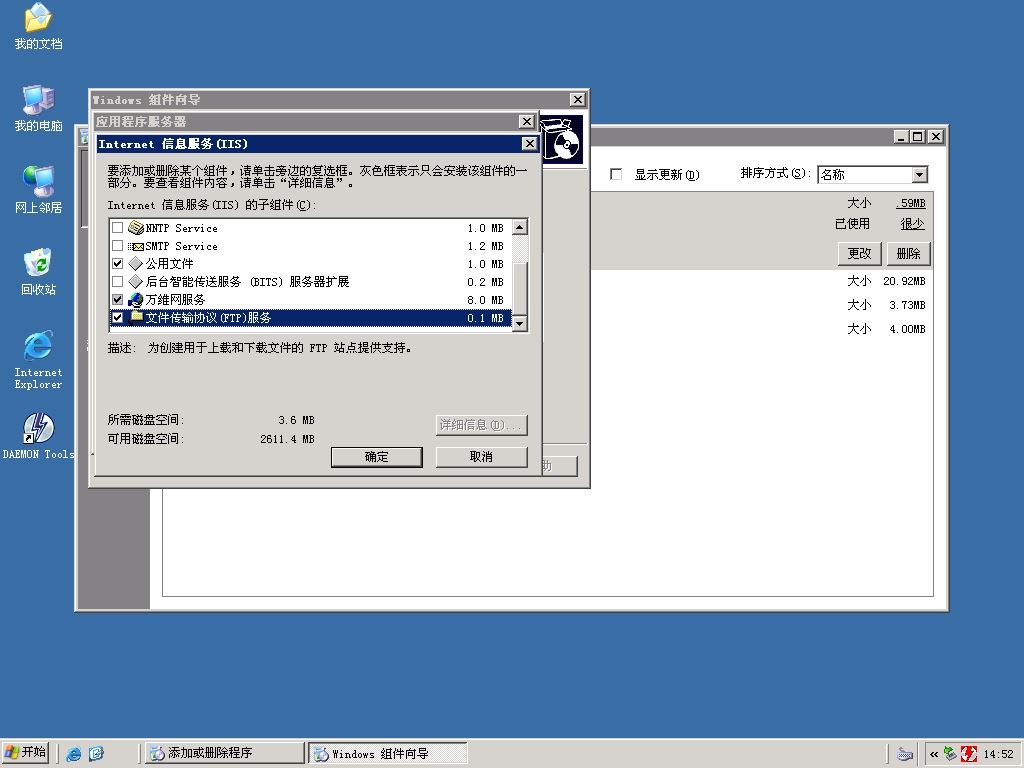Click the FTP 服务 folder icon

coord(136,317)
